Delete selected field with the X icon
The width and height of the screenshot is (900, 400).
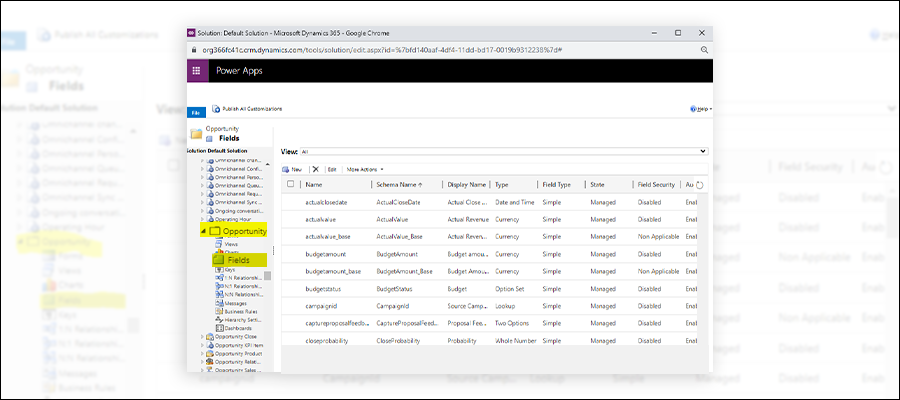315,169
